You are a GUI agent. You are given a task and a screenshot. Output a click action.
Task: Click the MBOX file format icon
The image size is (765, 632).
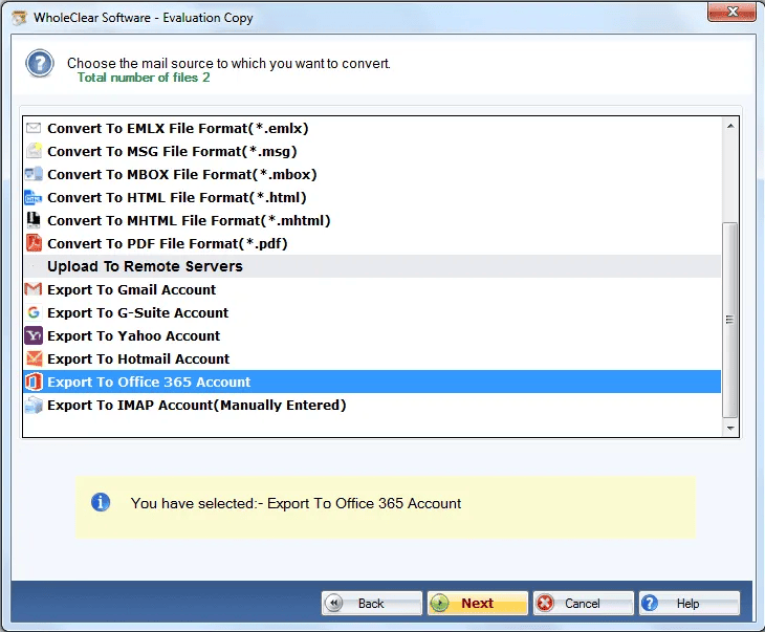tap(33, 174)
